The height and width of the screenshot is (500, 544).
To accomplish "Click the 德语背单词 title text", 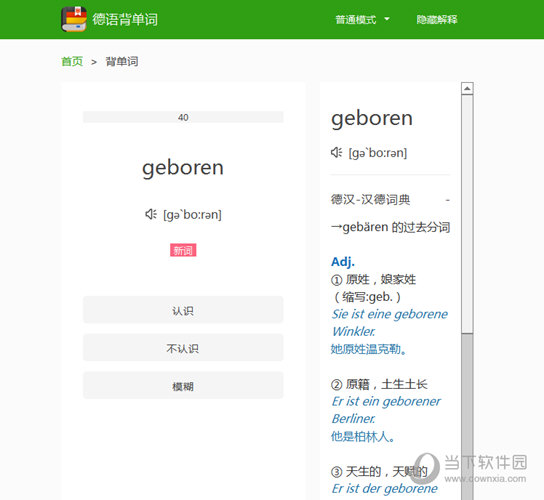I will (125, 19).
